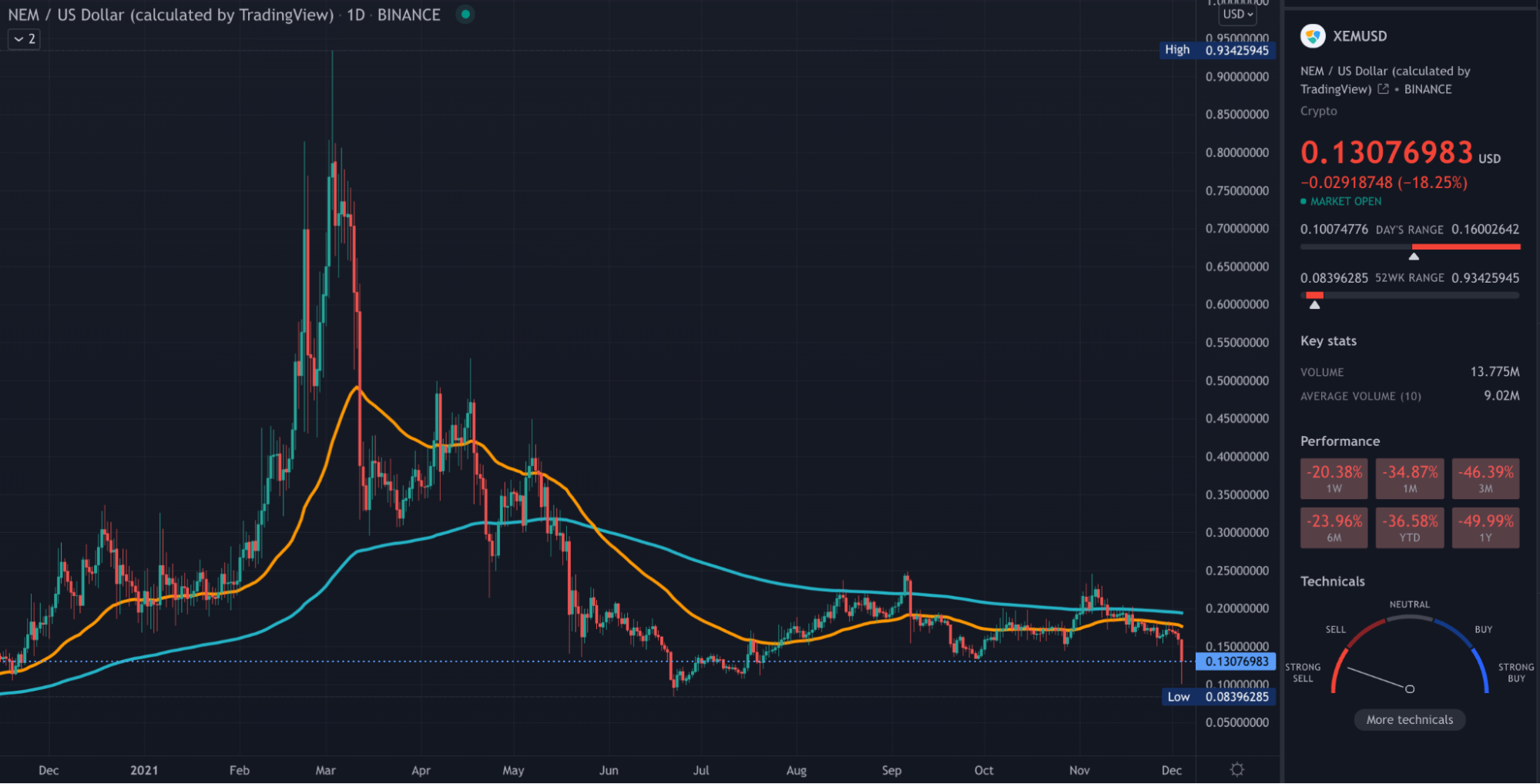Image resolution: width=1540 pixels, height=784 pixels.
Task: Click the Key stats heading
Action: point(1328,340)
